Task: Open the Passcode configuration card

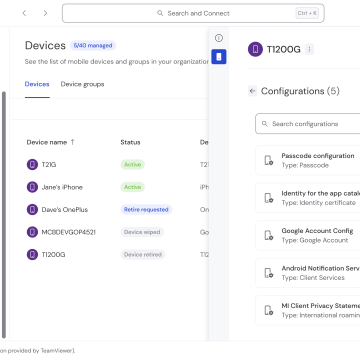Action: click(308, 160)
